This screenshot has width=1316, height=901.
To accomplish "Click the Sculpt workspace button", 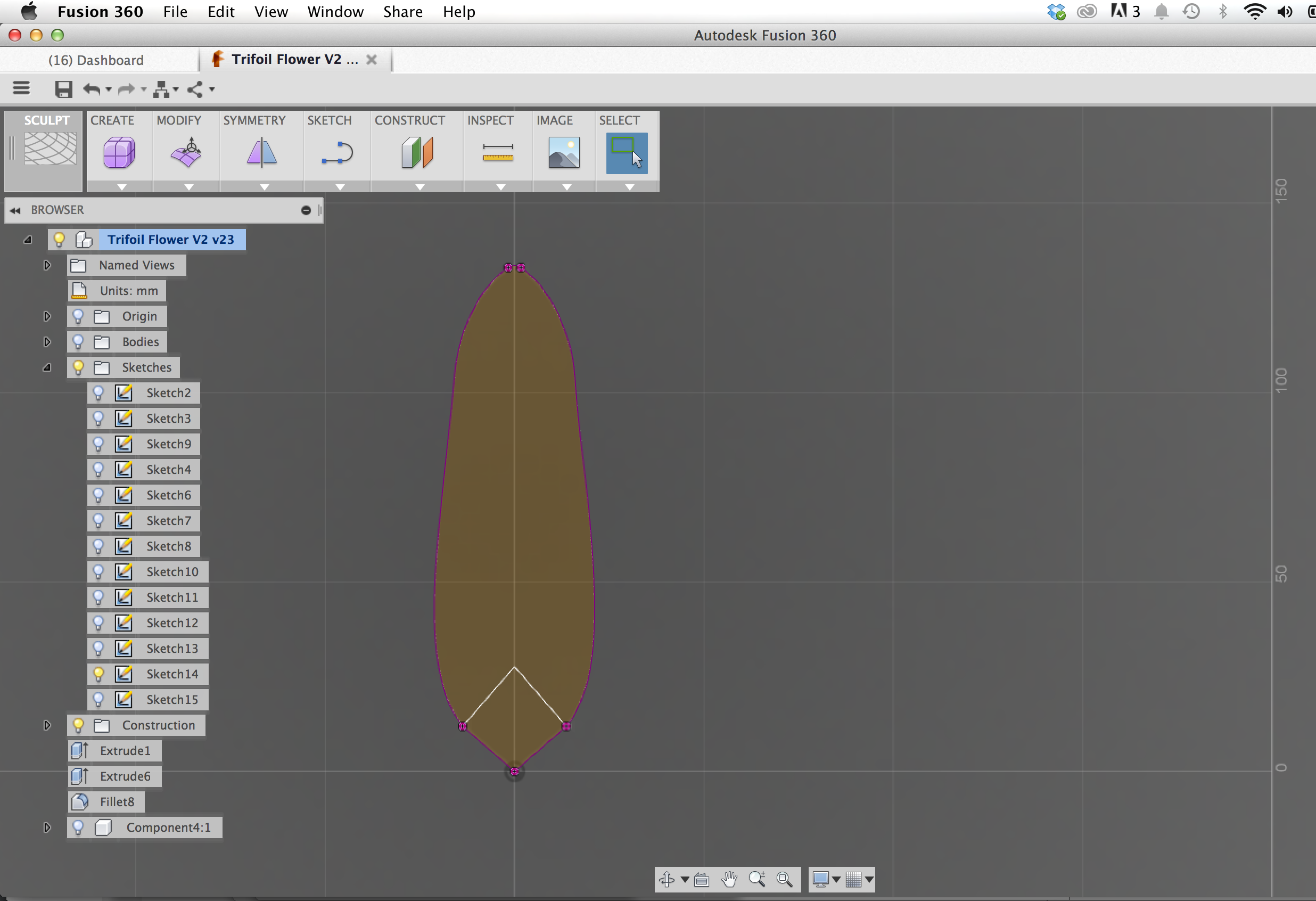I will coord(47,149).
